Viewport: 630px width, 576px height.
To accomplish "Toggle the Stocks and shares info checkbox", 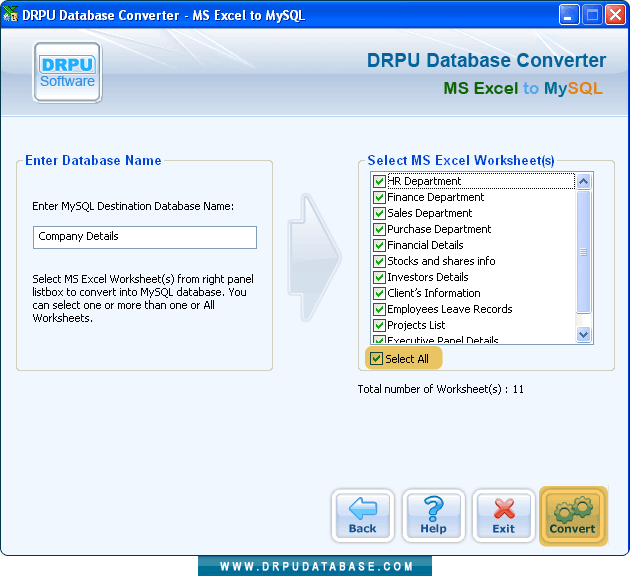I will [379, 261].
